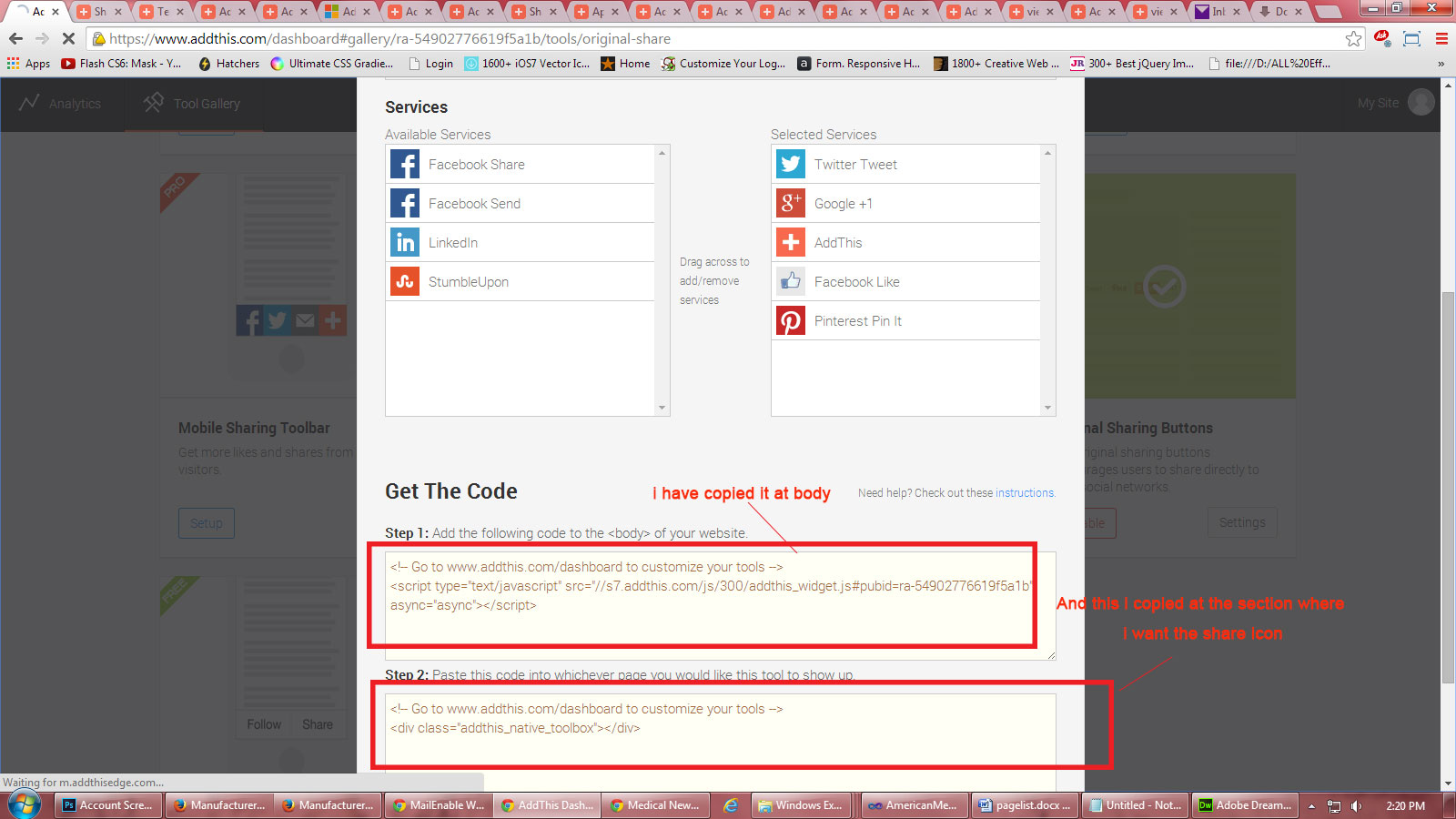Open the Adobe Dream... taskbar window

(1246, 805)
